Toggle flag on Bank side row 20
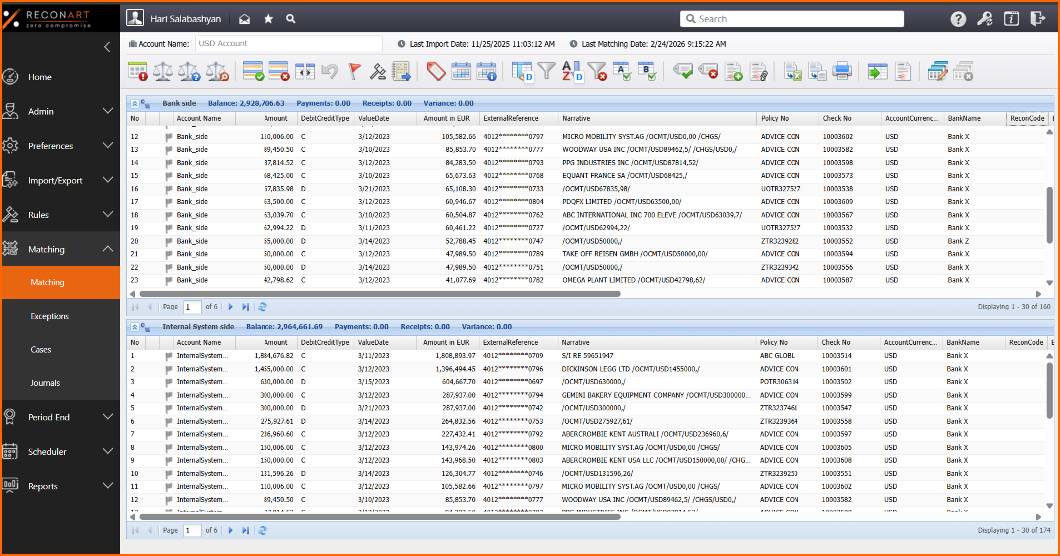Image resolution: width=1060 pixels, height=556 pixels. coord(168,241)
